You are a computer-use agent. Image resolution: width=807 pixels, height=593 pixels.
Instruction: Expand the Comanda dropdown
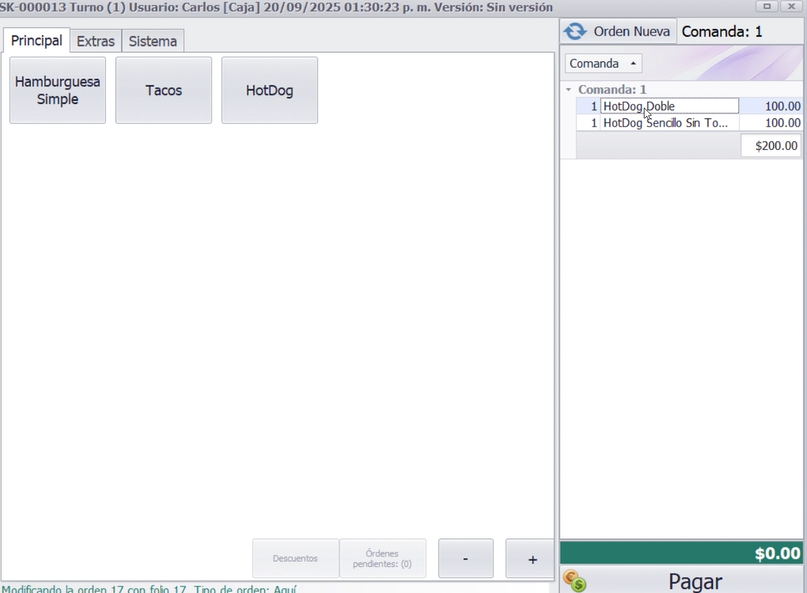[x=604, y=63]
